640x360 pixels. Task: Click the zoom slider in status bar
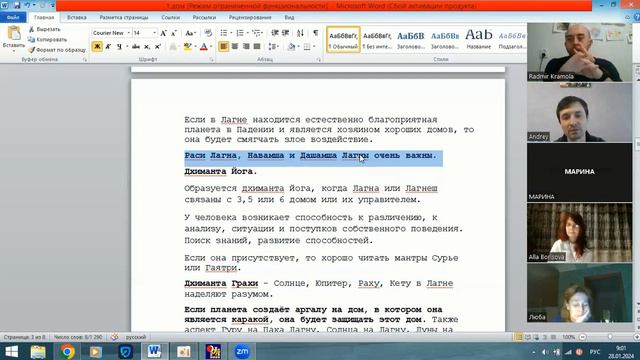610,337
